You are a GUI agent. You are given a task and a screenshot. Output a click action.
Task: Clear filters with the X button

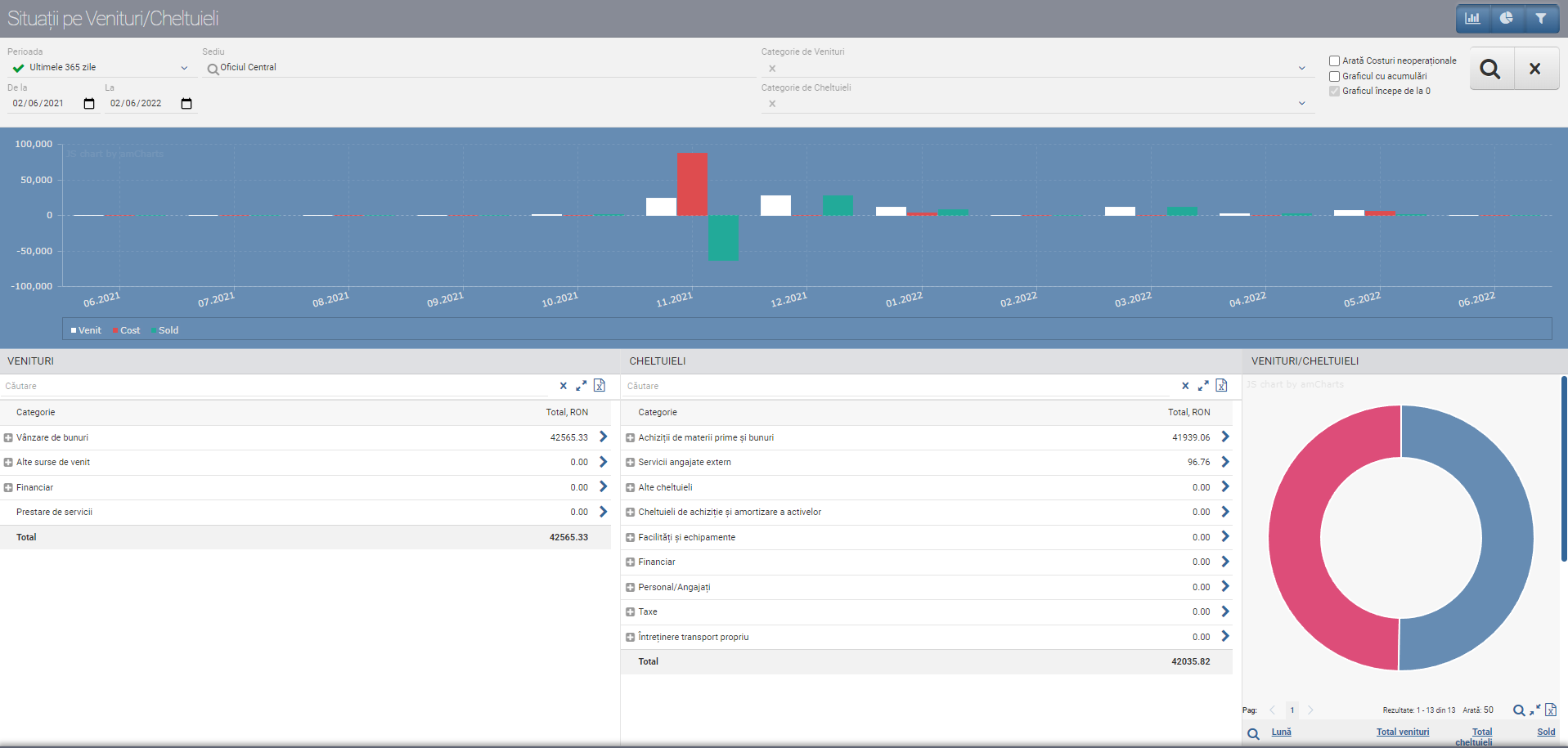click(x=1534, y=69)
